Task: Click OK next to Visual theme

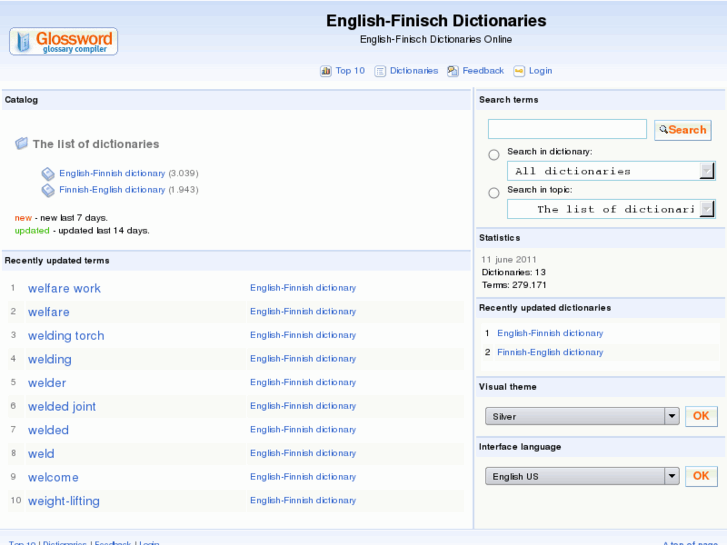Action: [701, 416]
